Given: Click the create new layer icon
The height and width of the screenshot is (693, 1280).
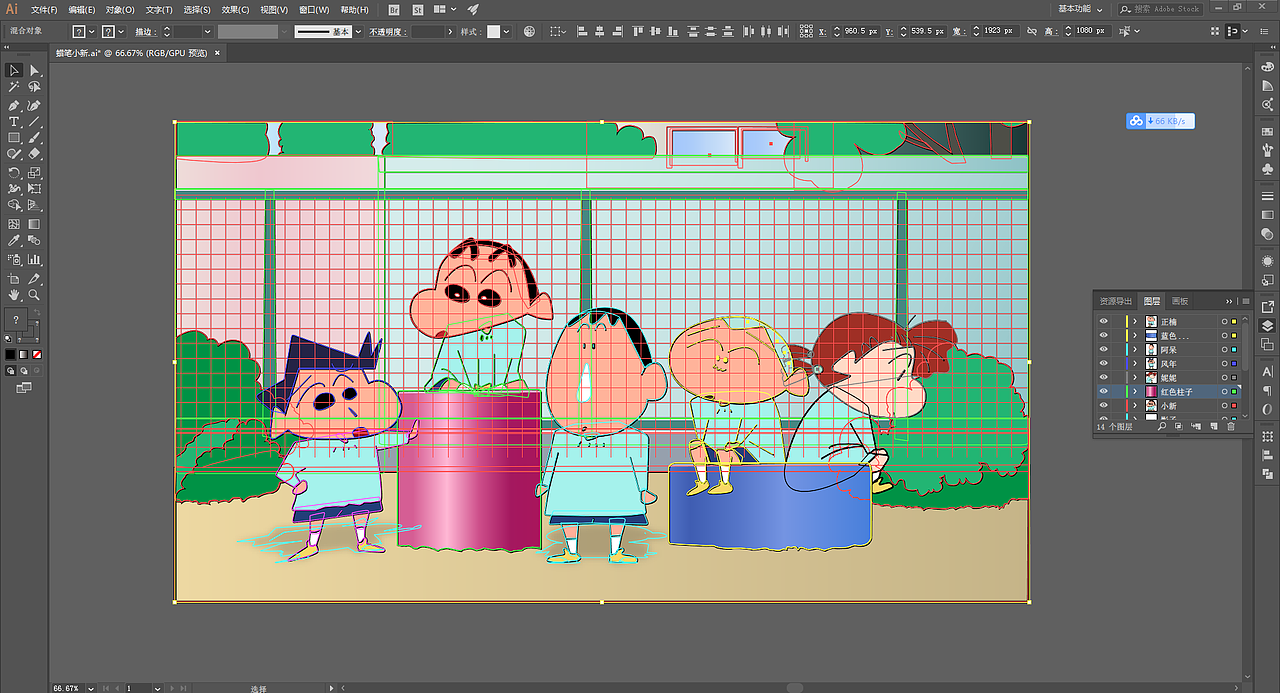Looking at the screenshot, I should click(x=1214, y=427).
